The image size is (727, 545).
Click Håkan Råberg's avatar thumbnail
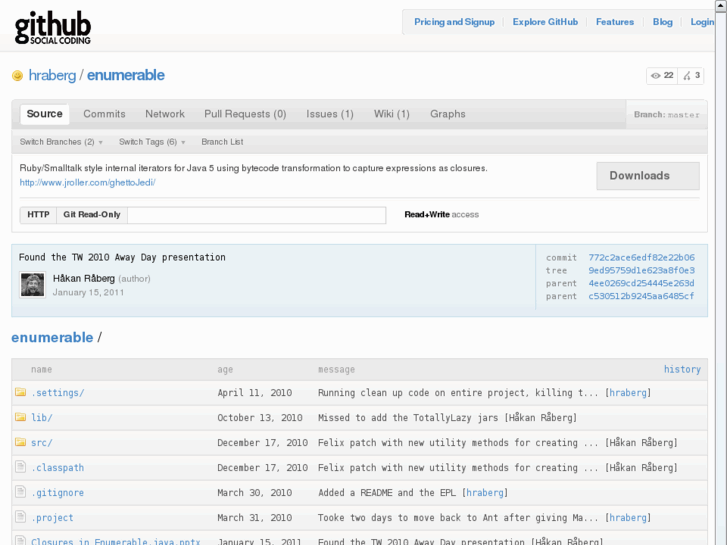click(32, 285)
